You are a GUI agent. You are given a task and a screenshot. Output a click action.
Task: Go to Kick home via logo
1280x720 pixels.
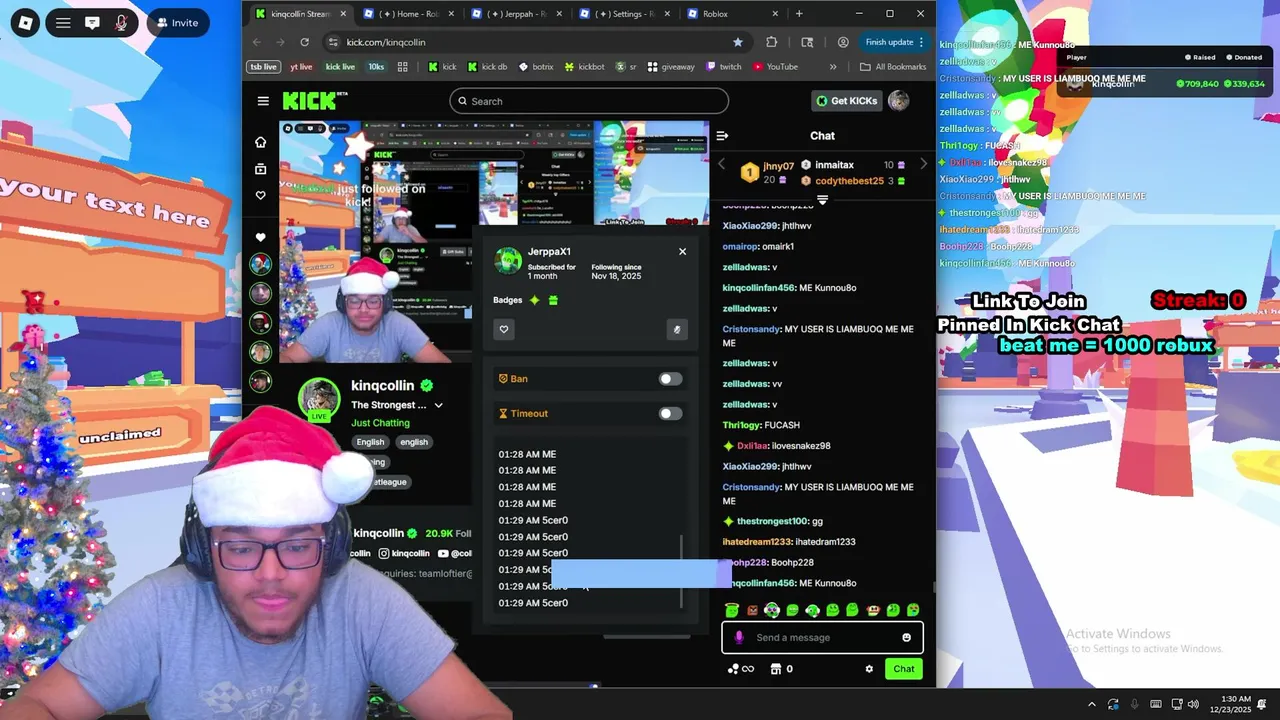coord(314,101)
